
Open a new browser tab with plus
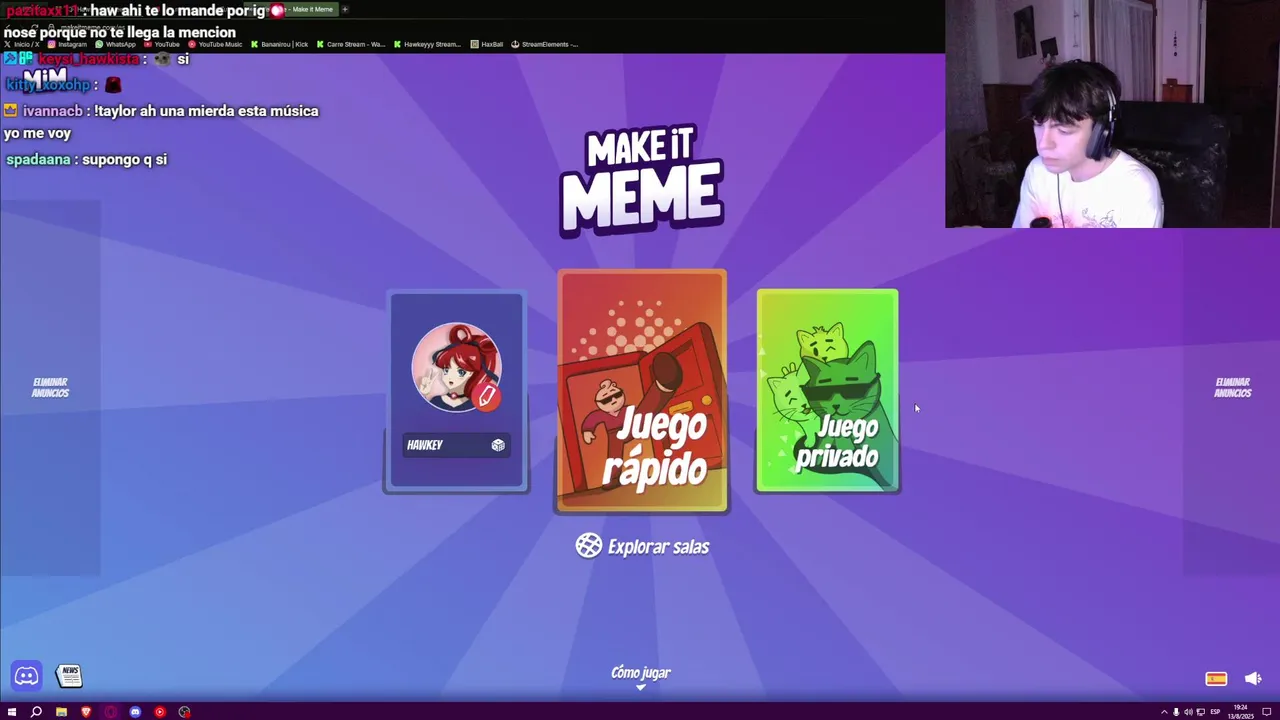[345, 10]
